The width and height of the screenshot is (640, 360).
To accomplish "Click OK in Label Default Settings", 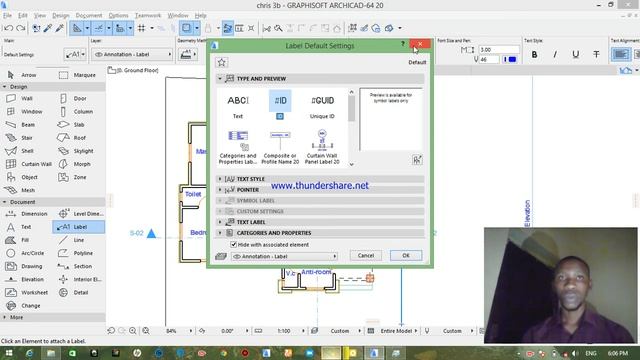I will tap(406, 256).
